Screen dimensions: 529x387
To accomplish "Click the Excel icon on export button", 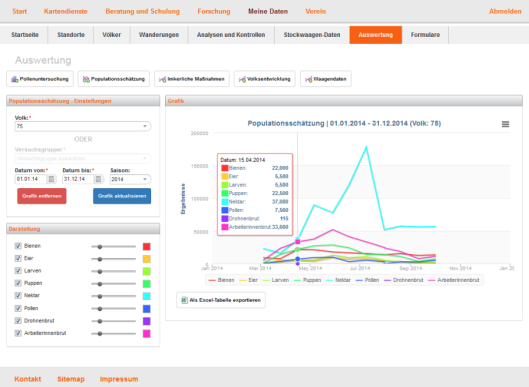I will click(184, 300).
